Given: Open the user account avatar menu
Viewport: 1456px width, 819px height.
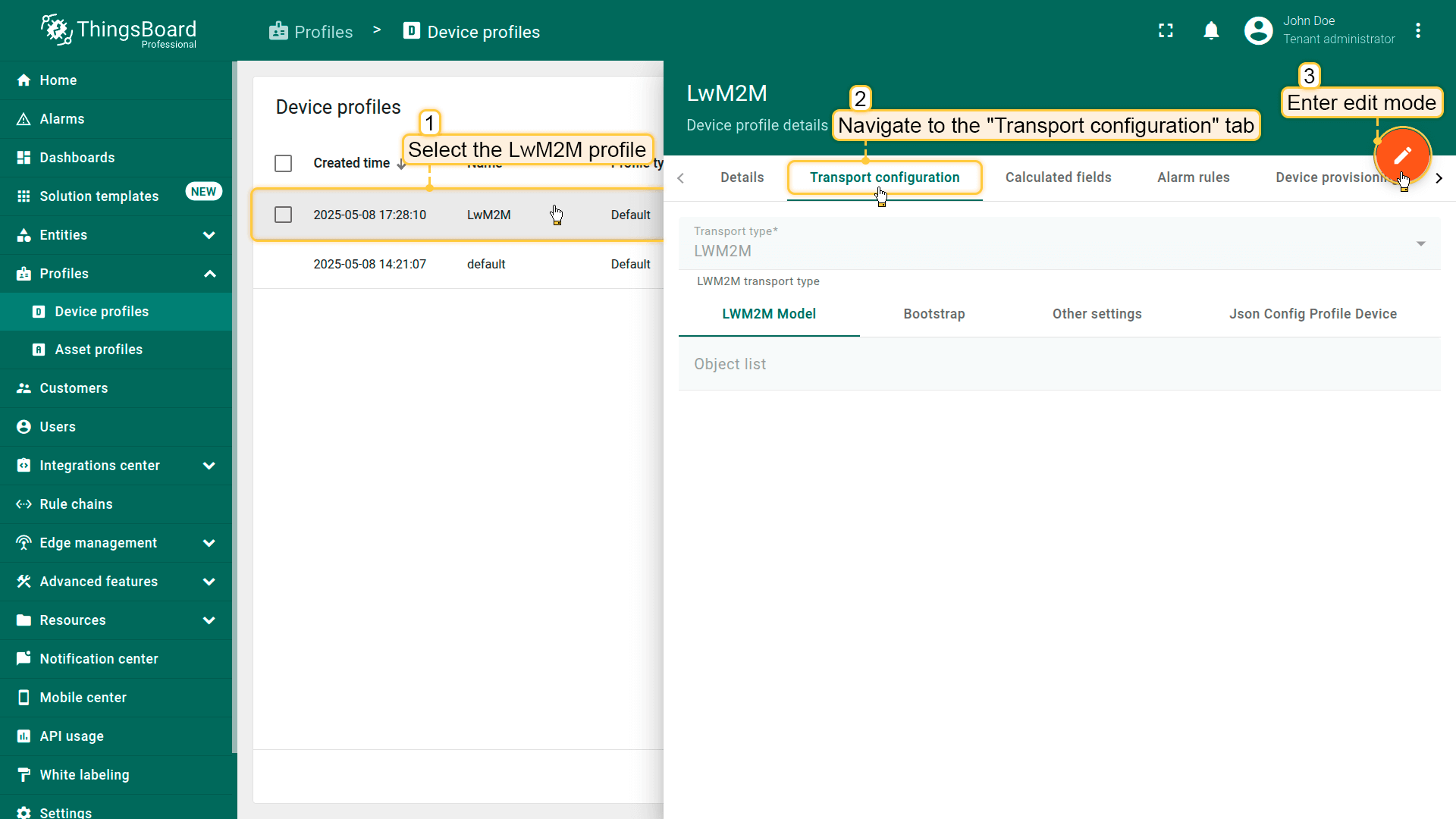Looking at the screenshot, I should pos(1258,30).
